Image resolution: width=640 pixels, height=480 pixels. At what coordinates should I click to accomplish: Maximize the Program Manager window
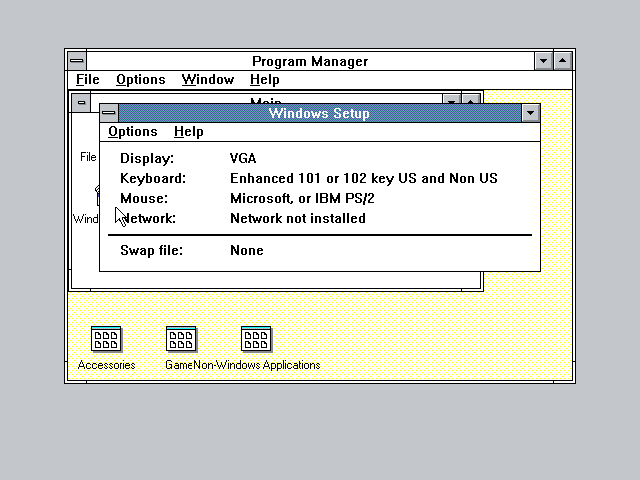pos(562,61)
